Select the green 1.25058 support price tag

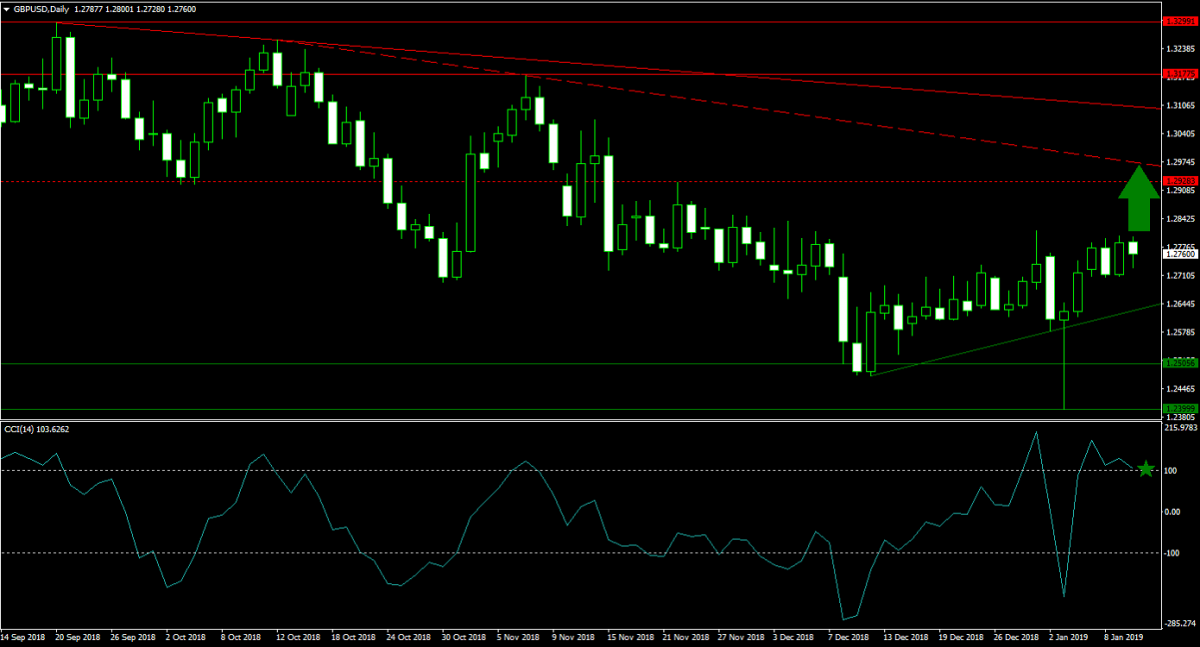click(x=1179, y=363)
